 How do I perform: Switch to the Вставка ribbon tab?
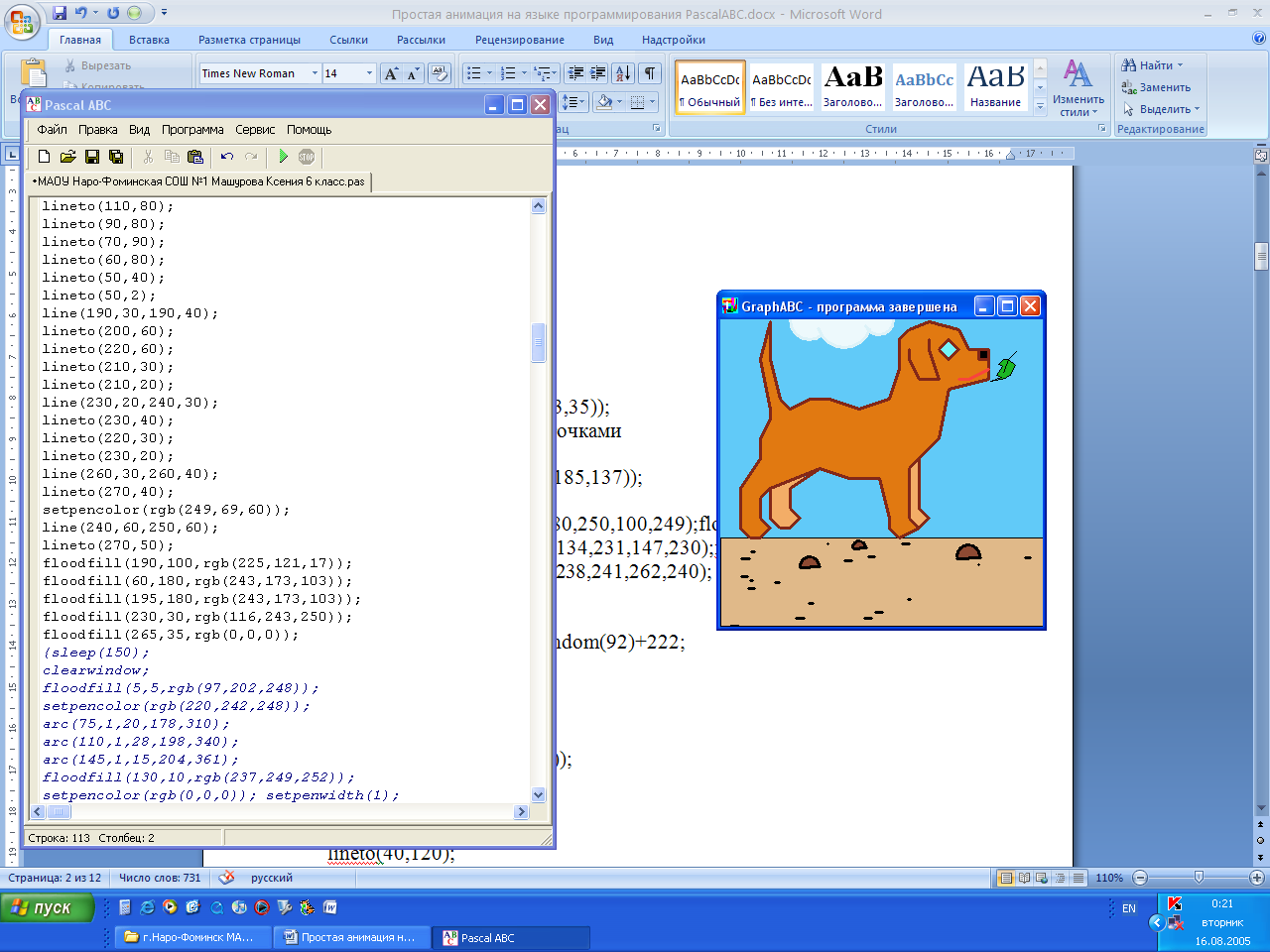149,40
